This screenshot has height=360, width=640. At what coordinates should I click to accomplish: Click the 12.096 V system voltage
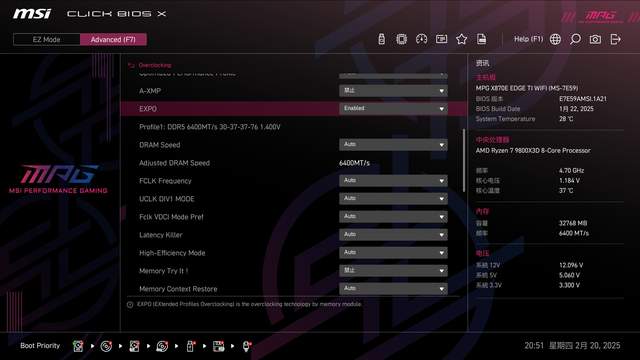[571, 265]
